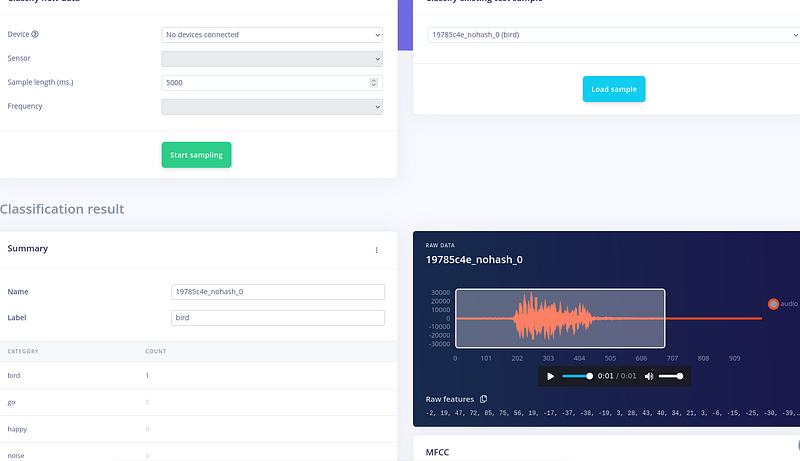800x461 pixels.
Task: Click the bird count value 1
Action: [x=147, y=375]
